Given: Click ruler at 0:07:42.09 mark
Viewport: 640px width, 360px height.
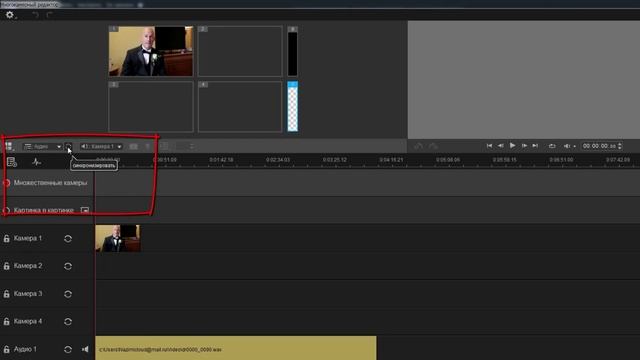Looking at the screenshot, I should tap(618, 160).
